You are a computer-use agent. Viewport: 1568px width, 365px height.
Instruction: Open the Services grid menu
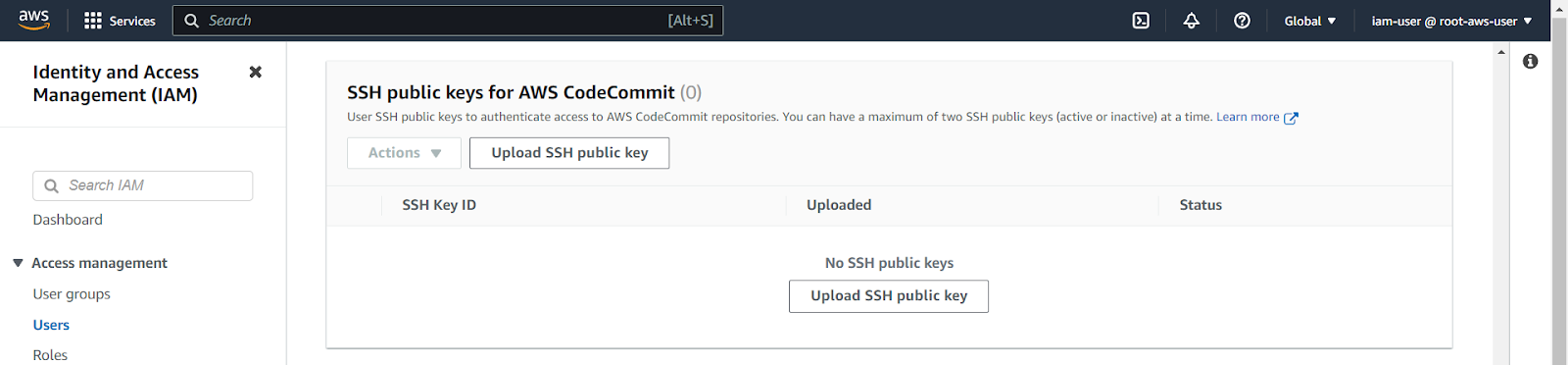tap(120, 21)
